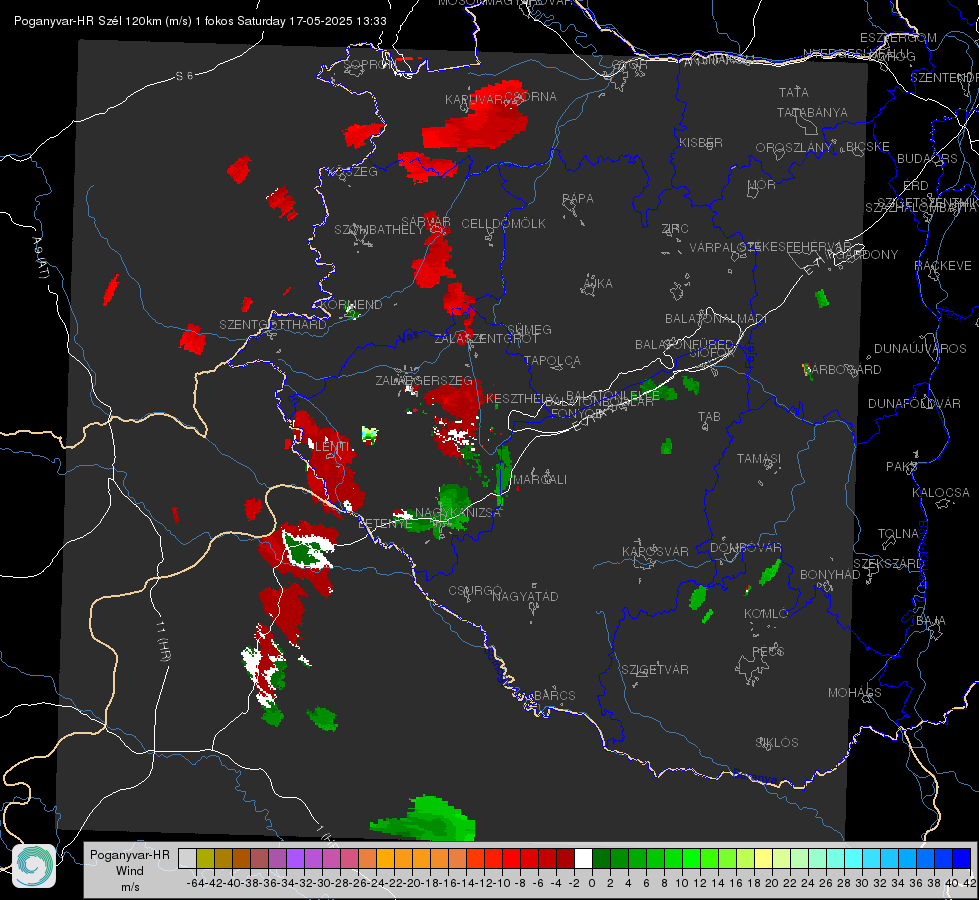Screen dimensions: 979x900
Task: Select the NAGYKANIZSA city label
Action: (x=458, y=513)
